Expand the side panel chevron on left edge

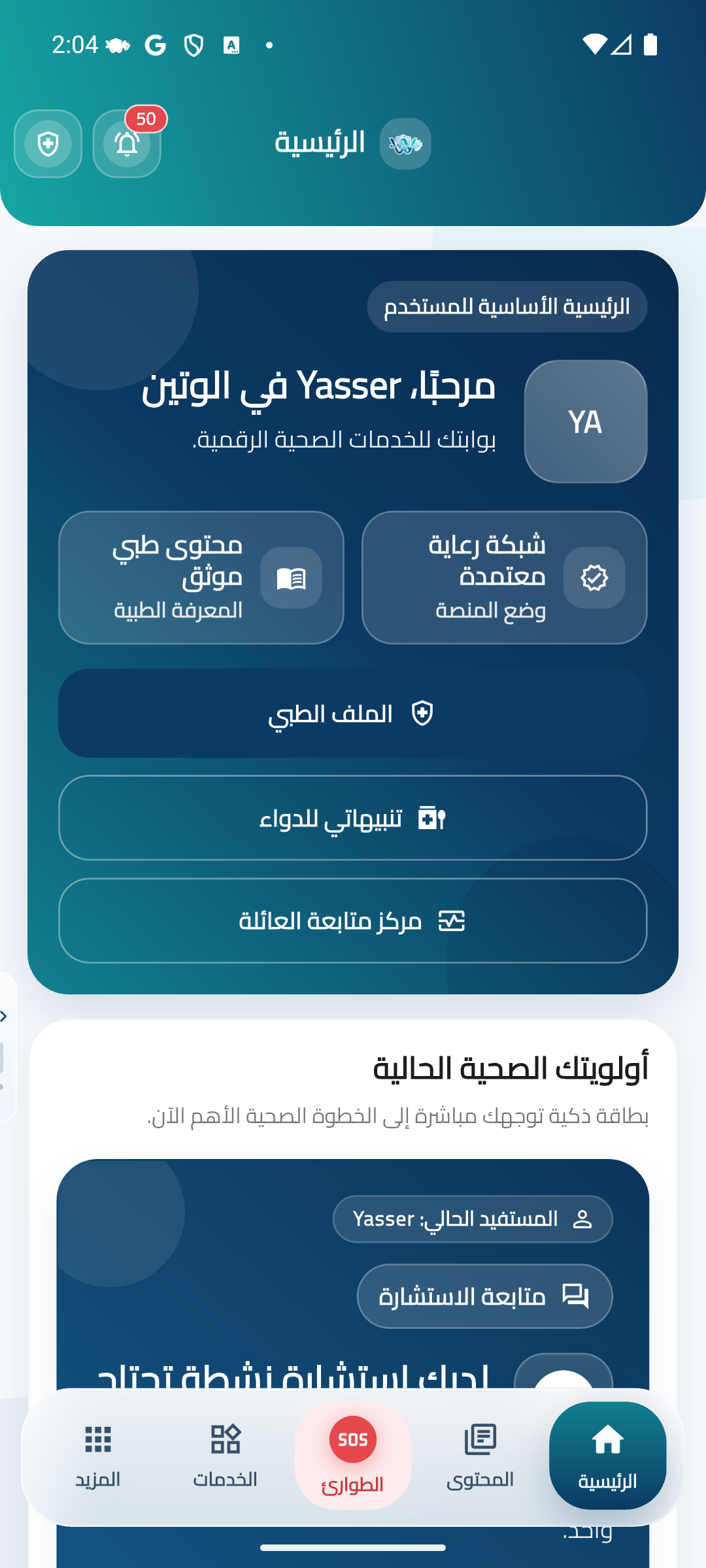pyautogui.click(x=4, y=1016)
